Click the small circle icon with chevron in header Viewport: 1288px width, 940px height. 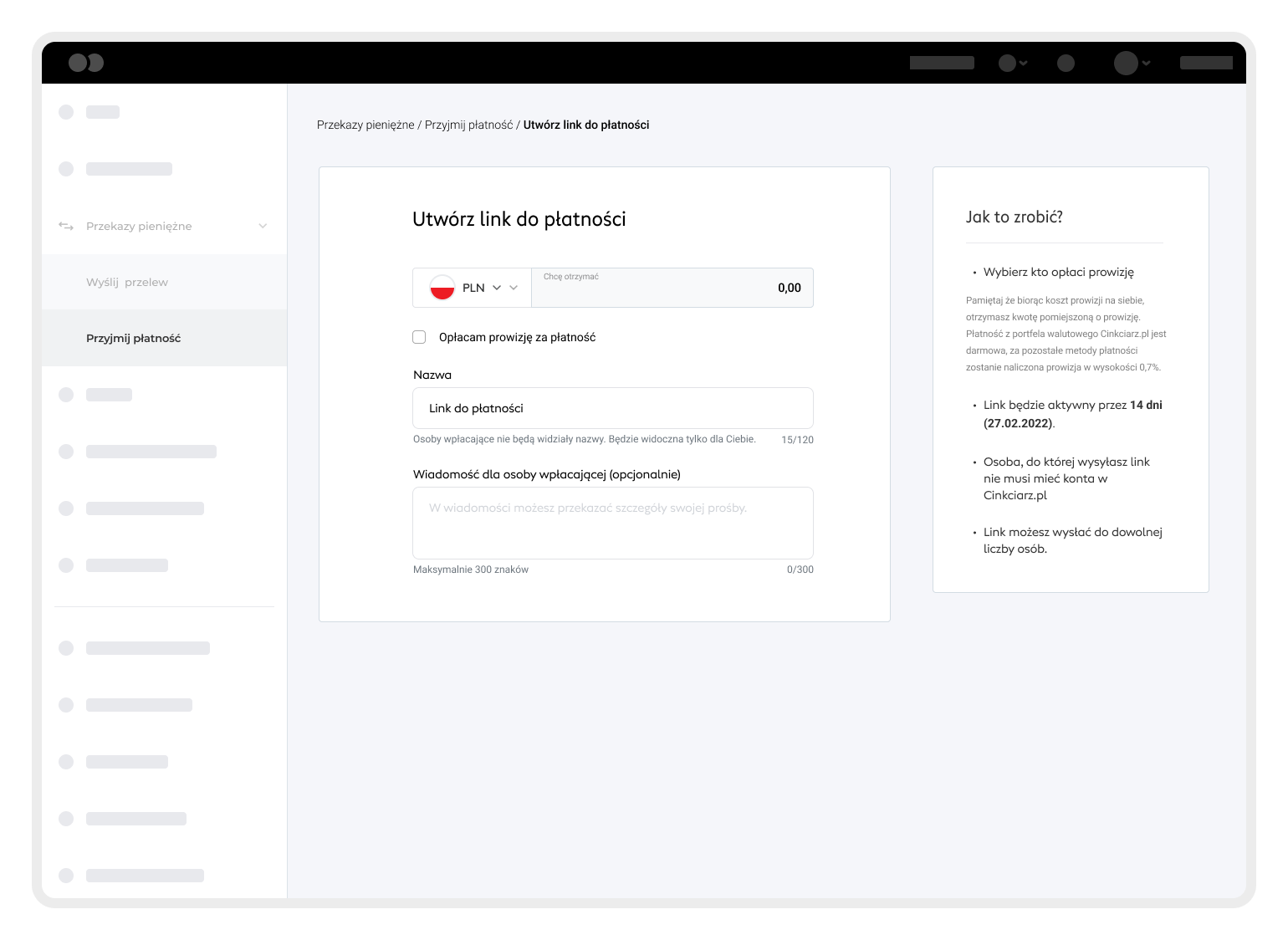click(x=1007, y=63)
